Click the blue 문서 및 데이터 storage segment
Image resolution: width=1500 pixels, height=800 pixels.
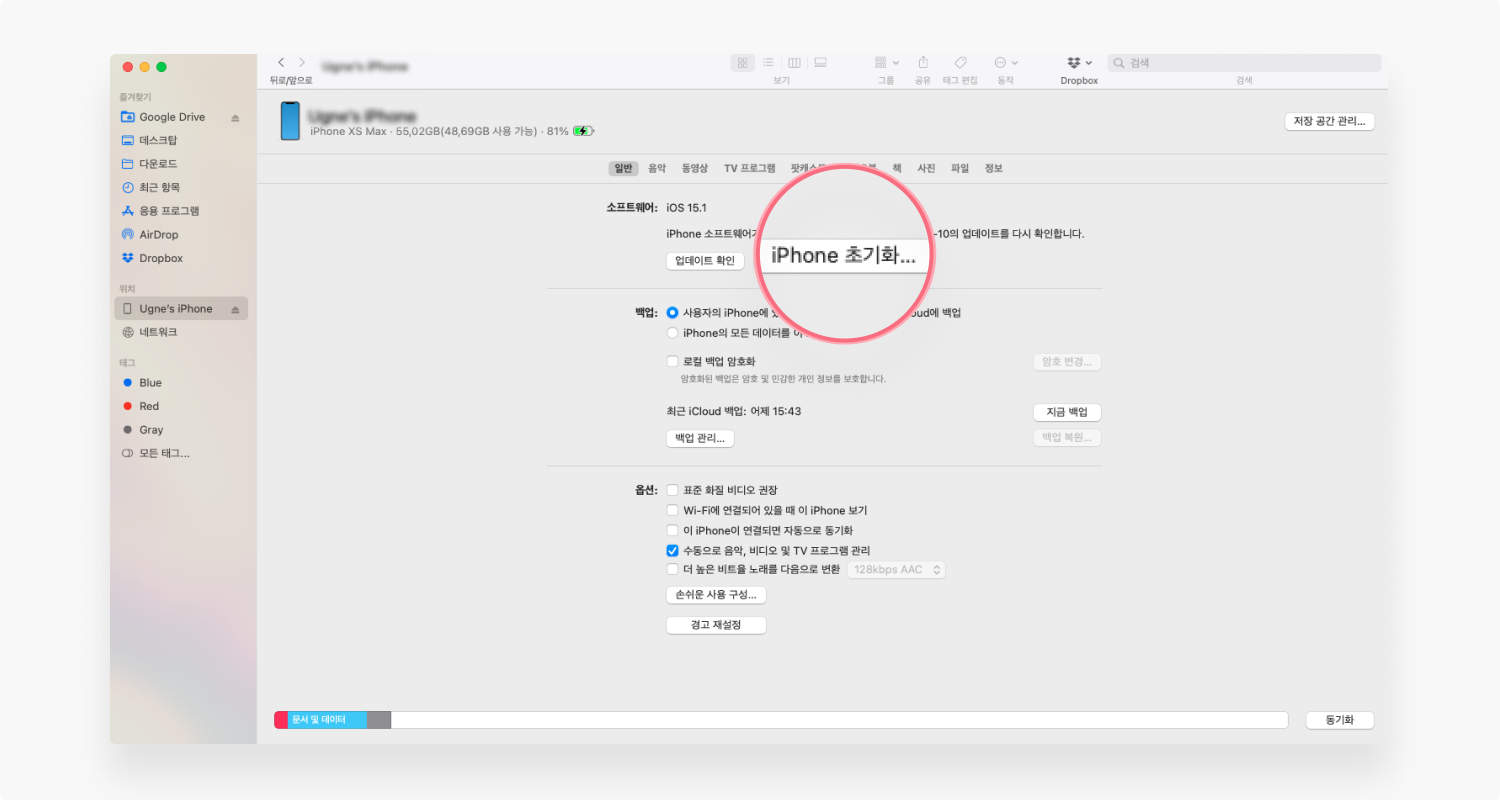pyautogui.click(x=327, y=720)
